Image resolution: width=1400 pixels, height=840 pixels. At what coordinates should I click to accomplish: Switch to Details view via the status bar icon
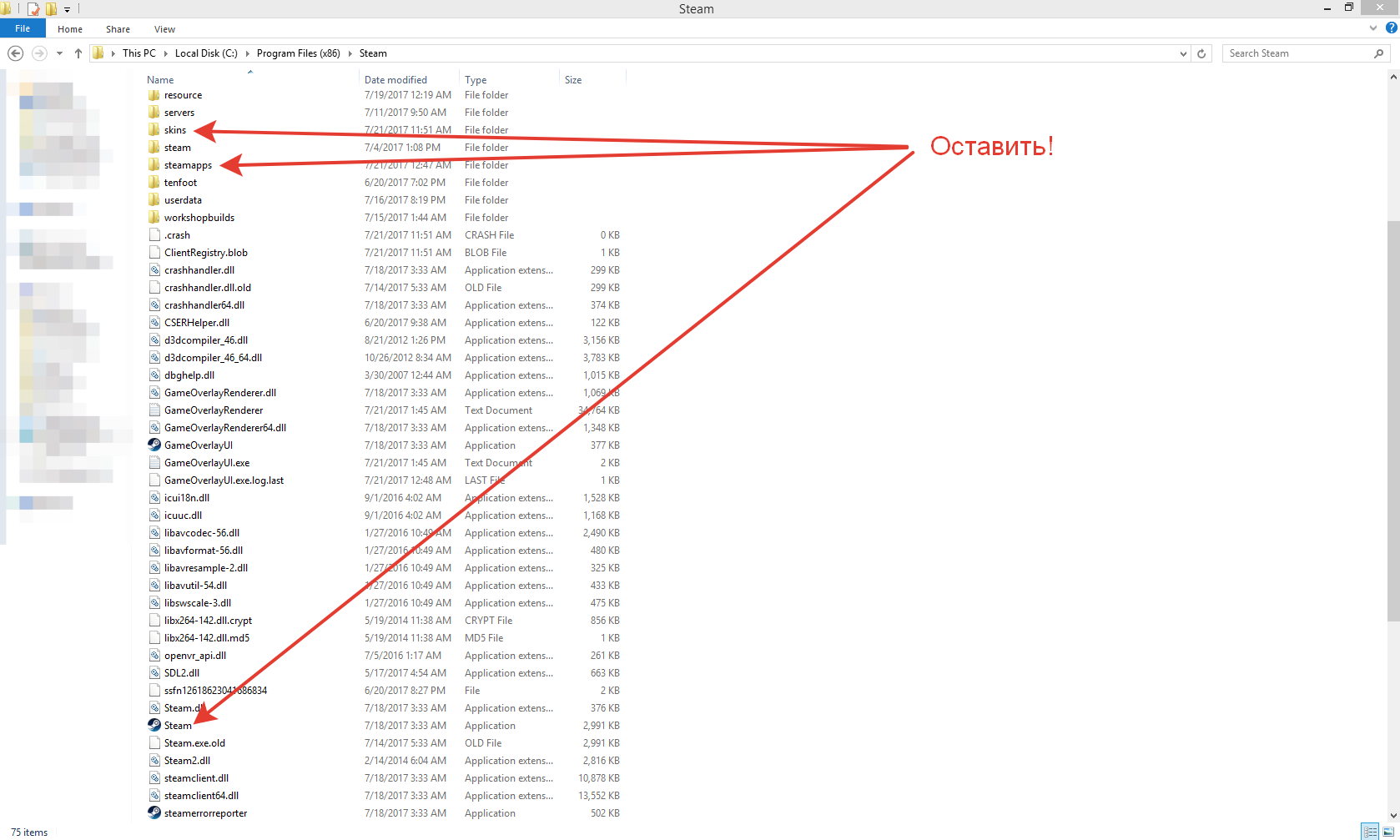click(x=1370, y=832)
